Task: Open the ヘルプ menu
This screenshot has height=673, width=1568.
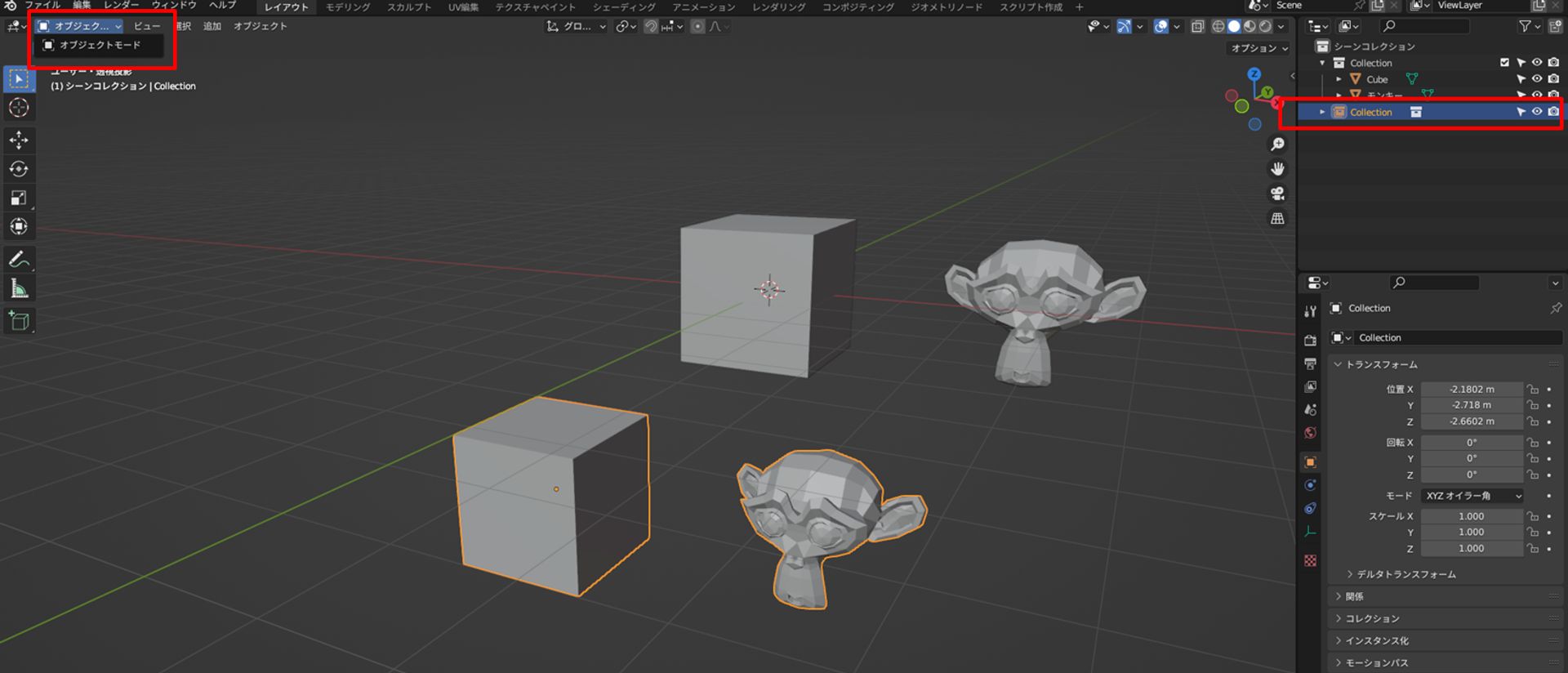Action: [x=222, y=5]
